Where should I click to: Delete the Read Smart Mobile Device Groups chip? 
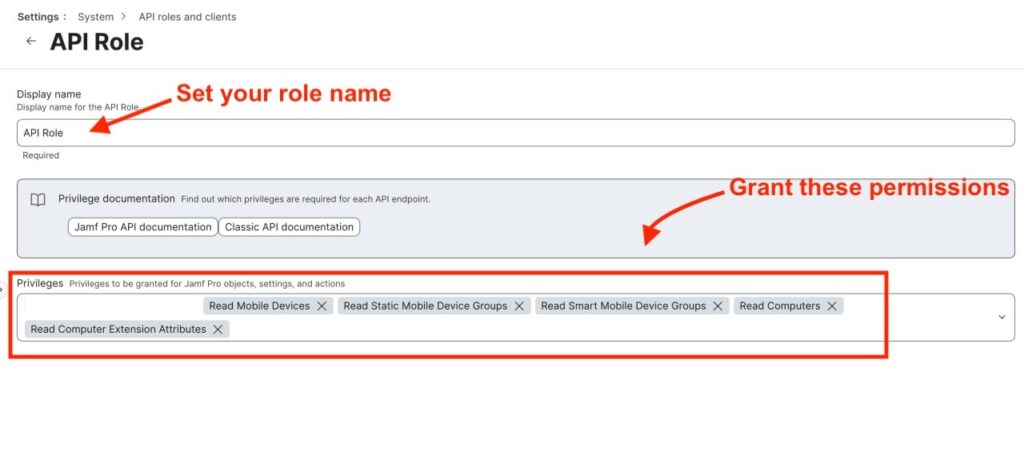pyautogui.click(x=718, y=306)
